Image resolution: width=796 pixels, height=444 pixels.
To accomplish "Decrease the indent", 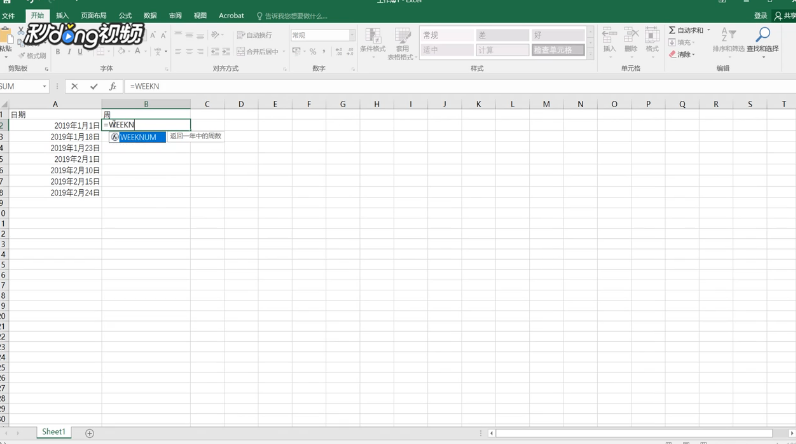I will click(x=215, y=52).
